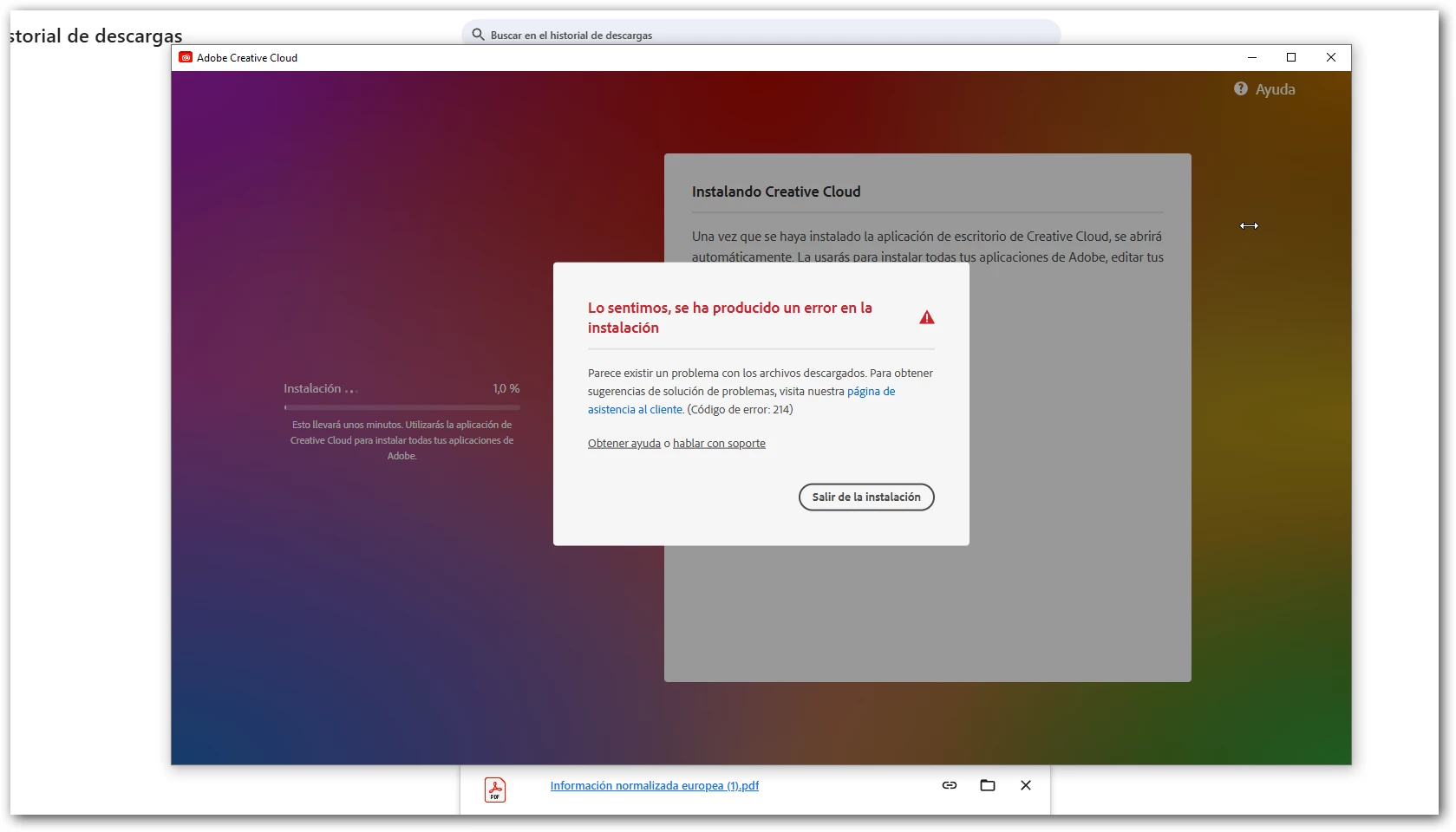This screenshot has height=832, width=1456.
Task: Click the Instalando Creative Cloud heading
Action: pos(776,192)
